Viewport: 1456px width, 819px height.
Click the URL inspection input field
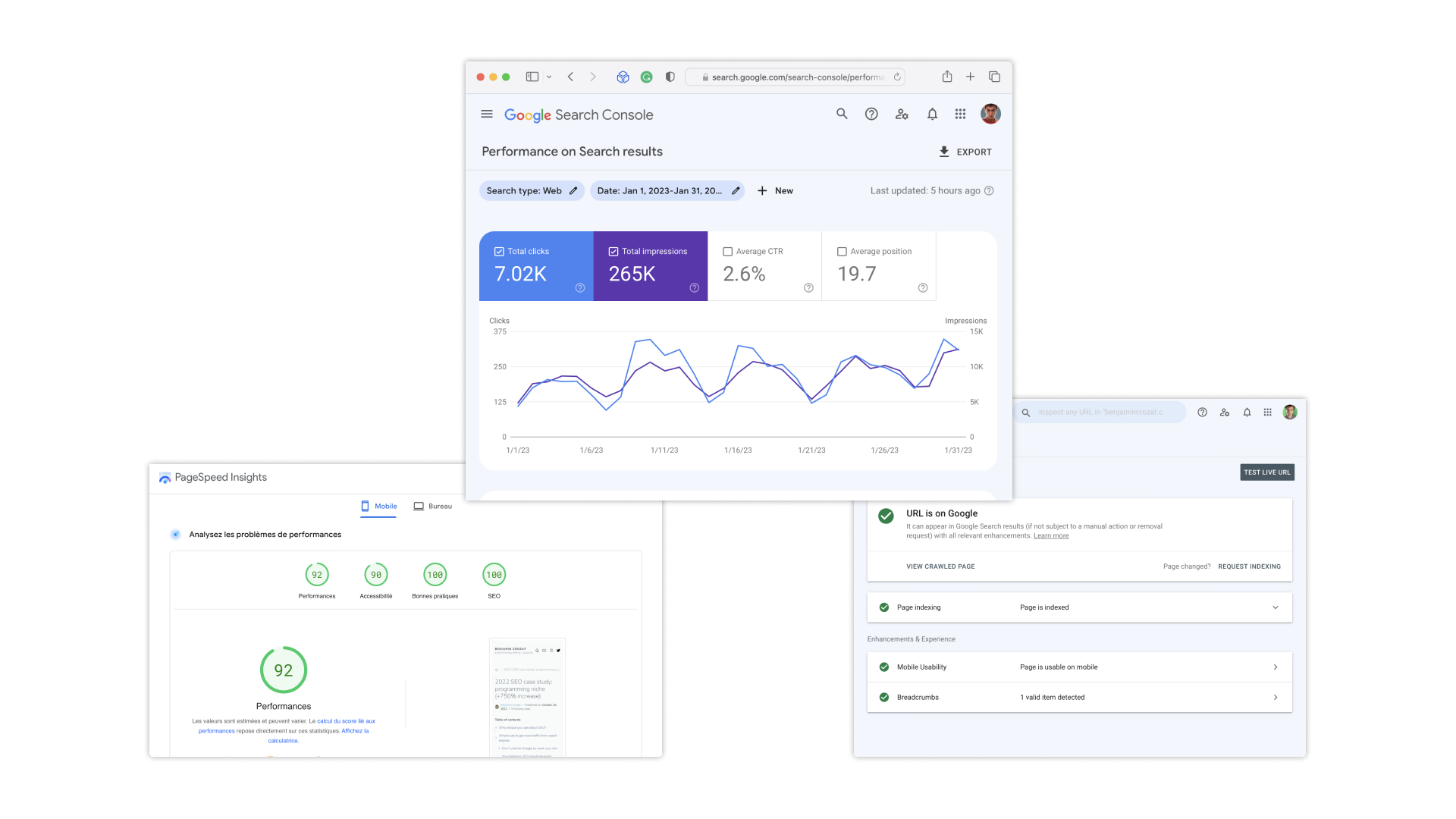point(1100,412)
